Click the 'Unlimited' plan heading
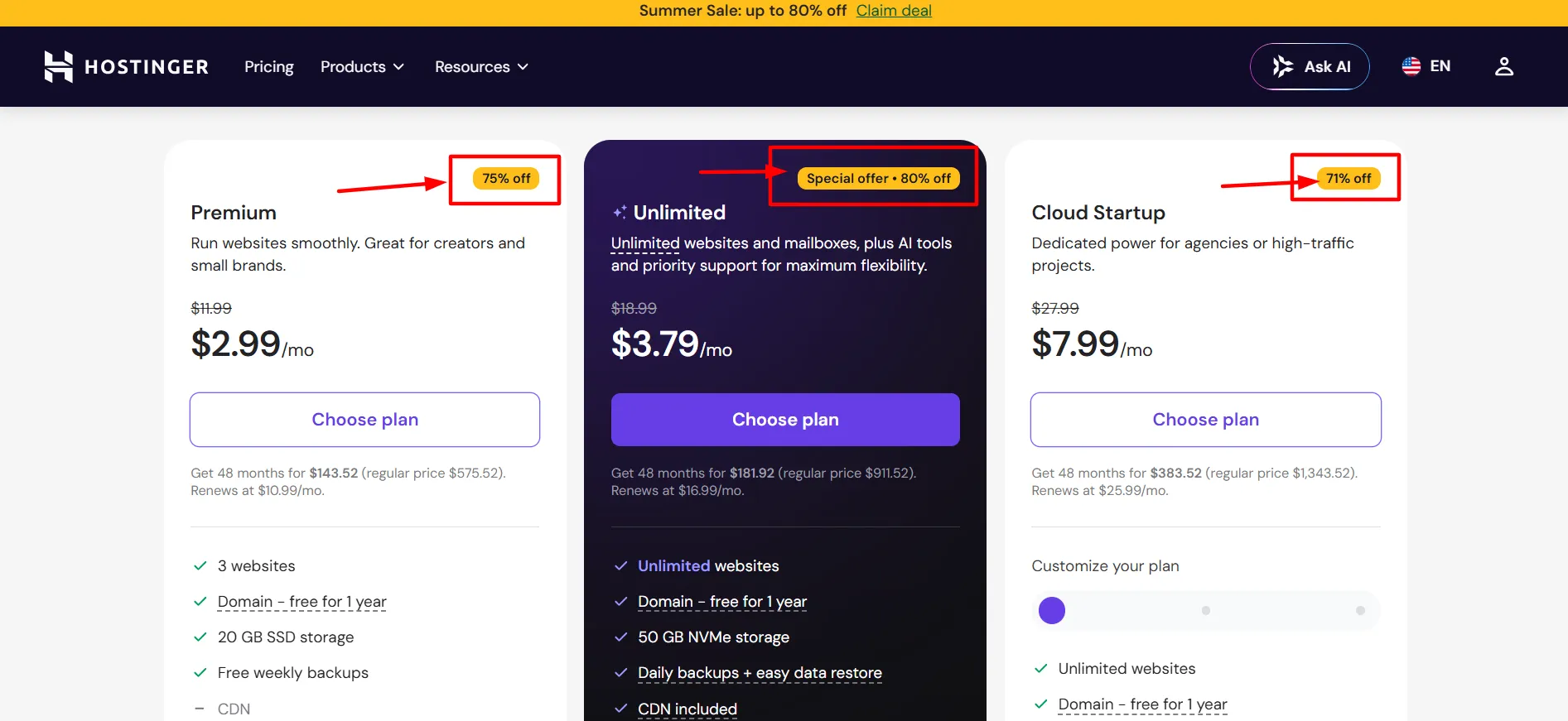1568x721 pixels. click(679, 213)
